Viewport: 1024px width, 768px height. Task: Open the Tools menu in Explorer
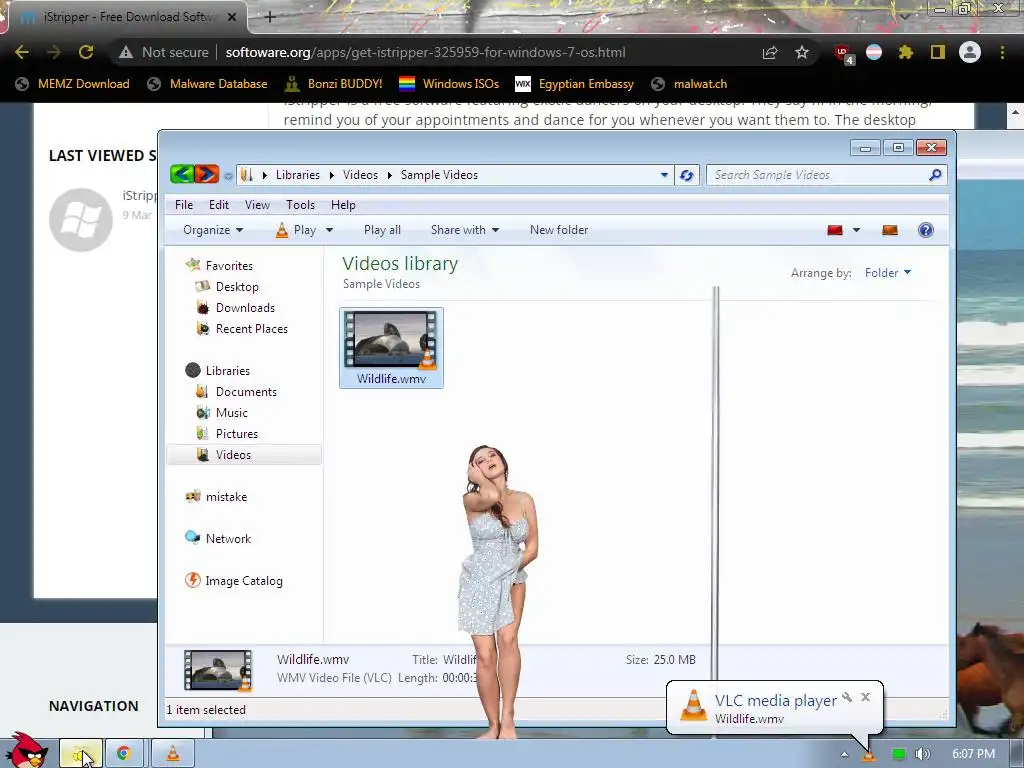300,204
